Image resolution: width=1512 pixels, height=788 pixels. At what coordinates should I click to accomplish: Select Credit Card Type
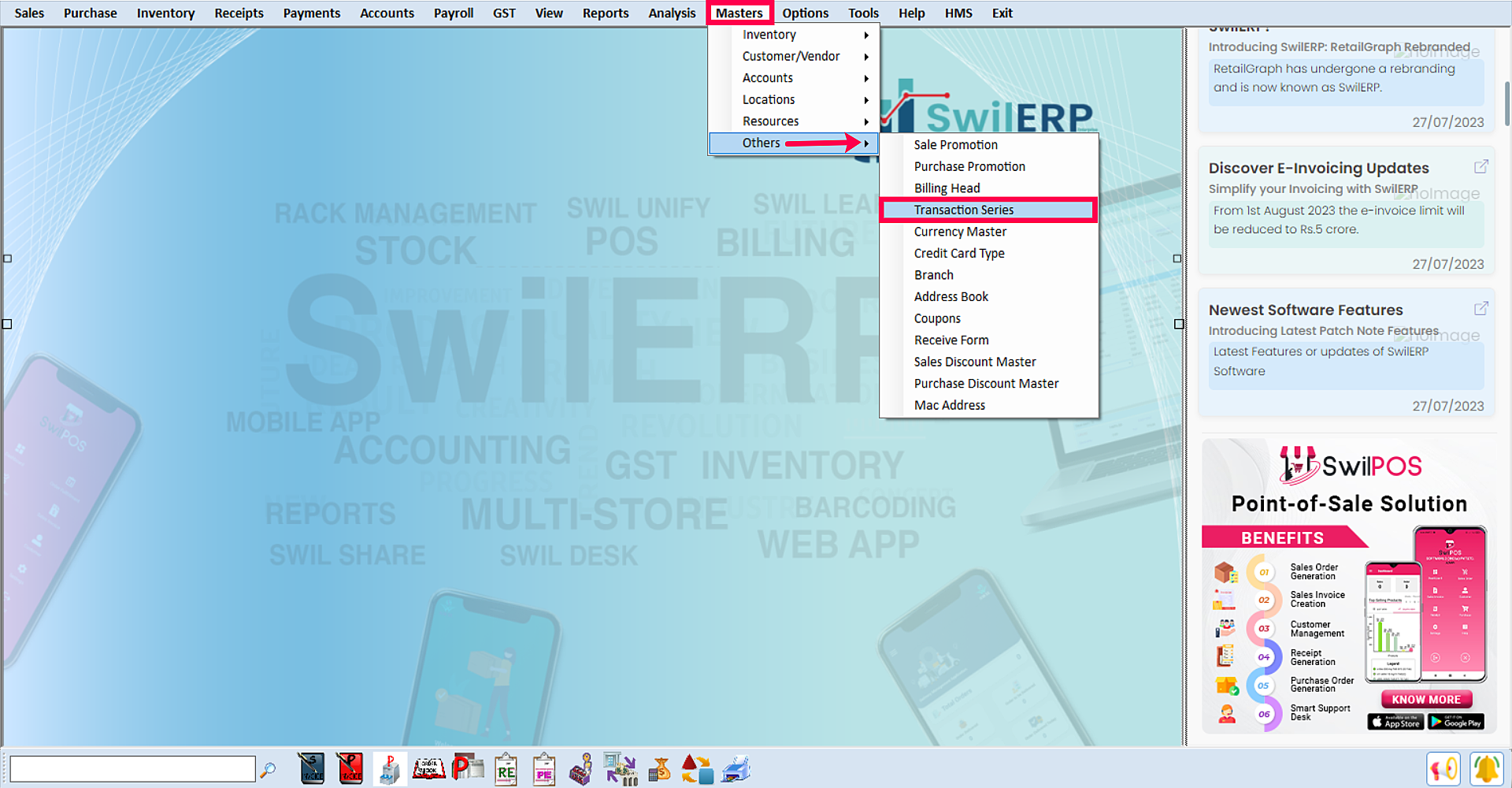pyautogui.click(x=989, y=253)
